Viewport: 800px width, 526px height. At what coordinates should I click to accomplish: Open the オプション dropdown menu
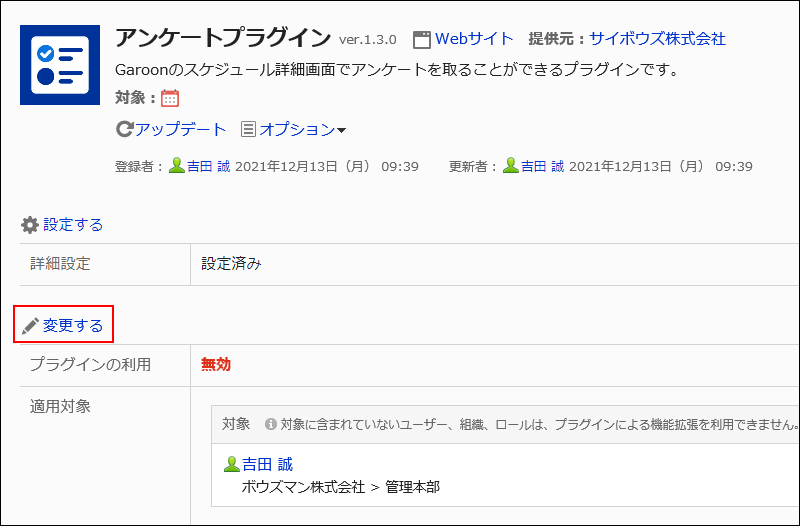303,130
